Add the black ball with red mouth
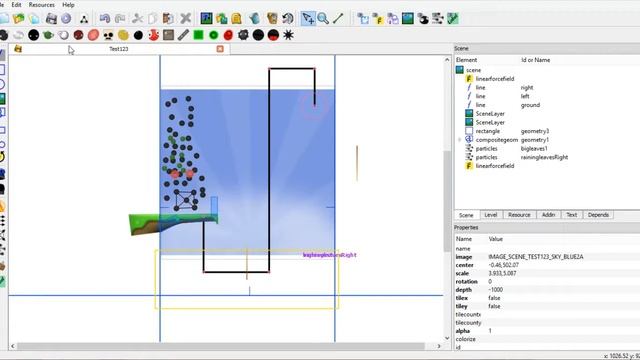The width and height of the screenshot is (640, 360). [x=273, y=35]
